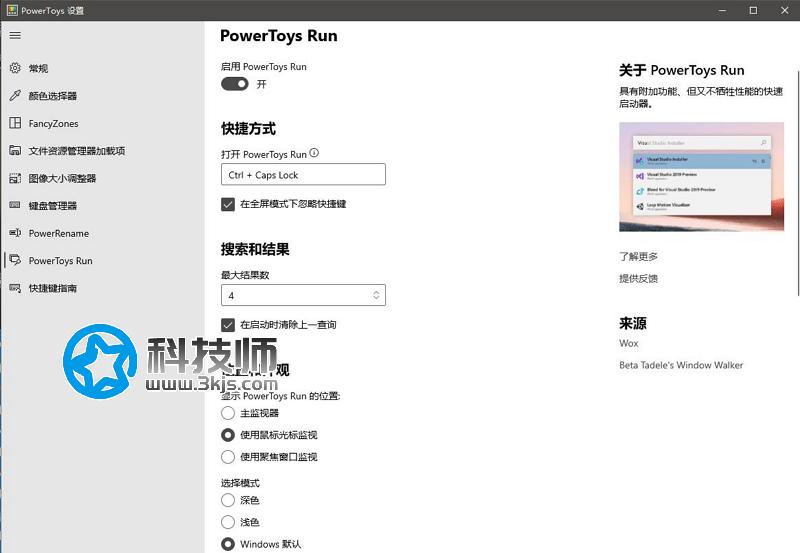Select the 图像大小调整器 icon
Image resolution: width=800 pixels, height=553 pixels.
click(15, 179)
